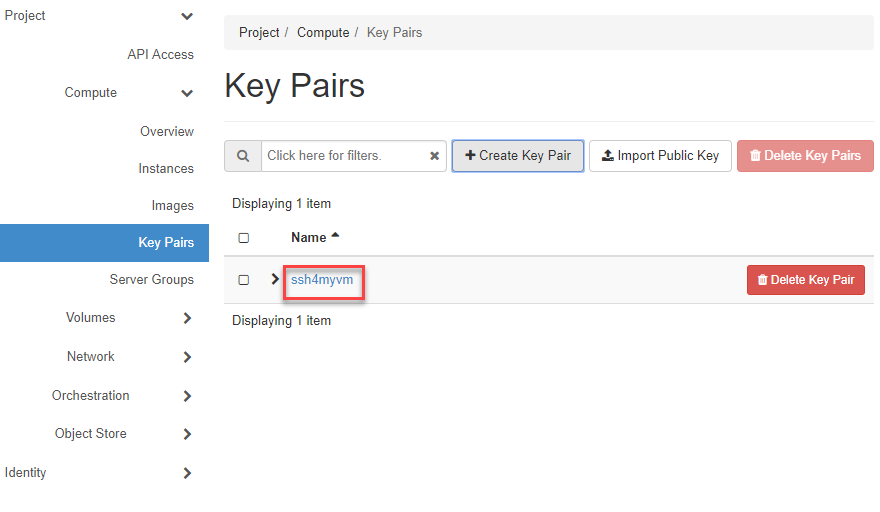Expand the Network sidebar group

(x=187, y=357)
